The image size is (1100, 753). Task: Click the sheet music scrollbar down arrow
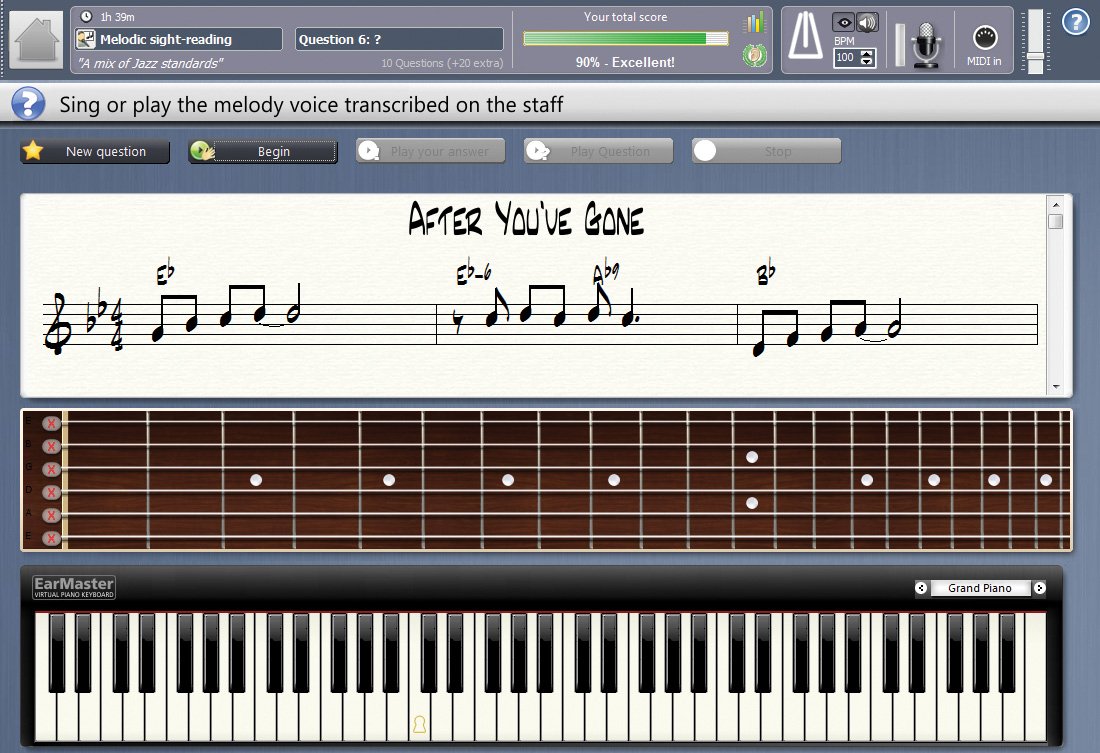[1055, 386]
